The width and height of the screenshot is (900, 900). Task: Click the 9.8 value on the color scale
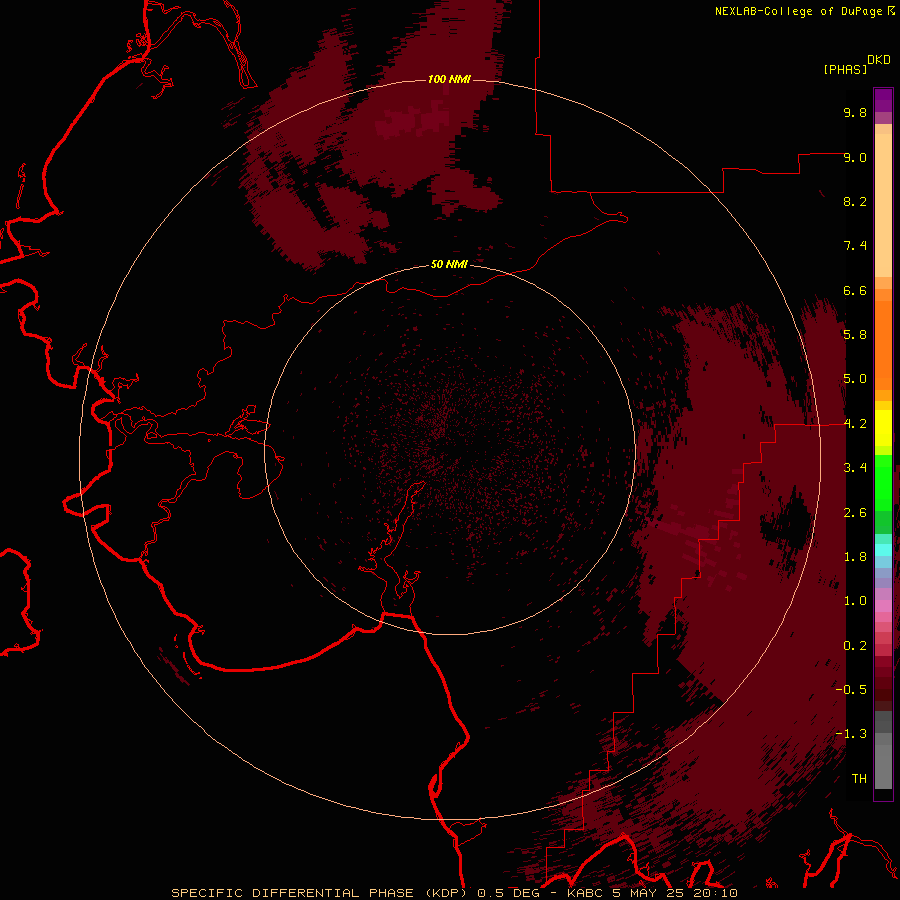coord(855,112)
